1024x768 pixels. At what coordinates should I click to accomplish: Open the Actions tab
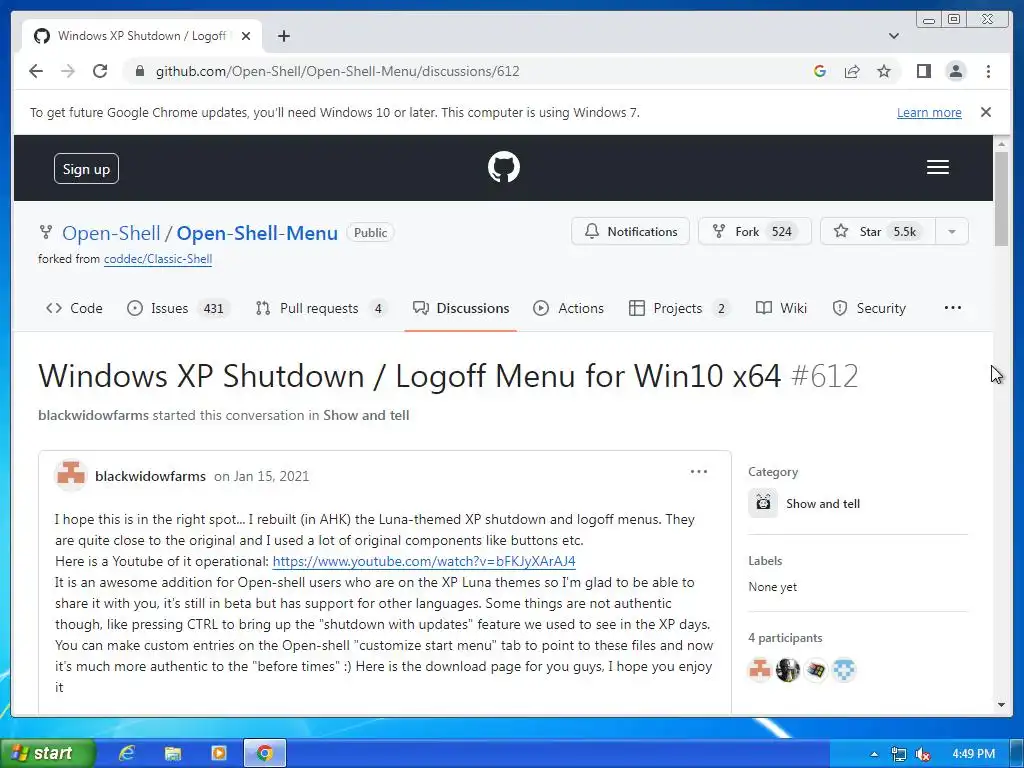(568, 308)
